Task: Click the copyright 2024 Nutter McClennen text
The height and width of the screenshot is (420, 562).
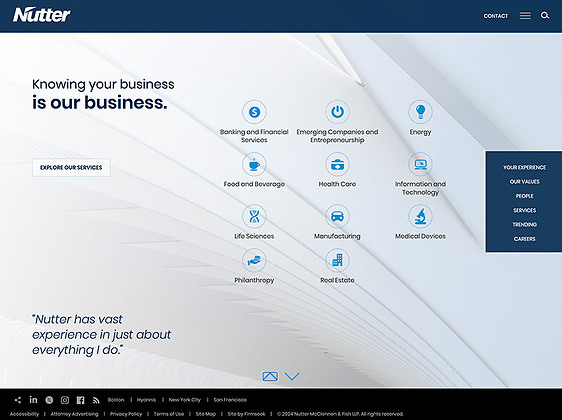Action: coord(340,414)
